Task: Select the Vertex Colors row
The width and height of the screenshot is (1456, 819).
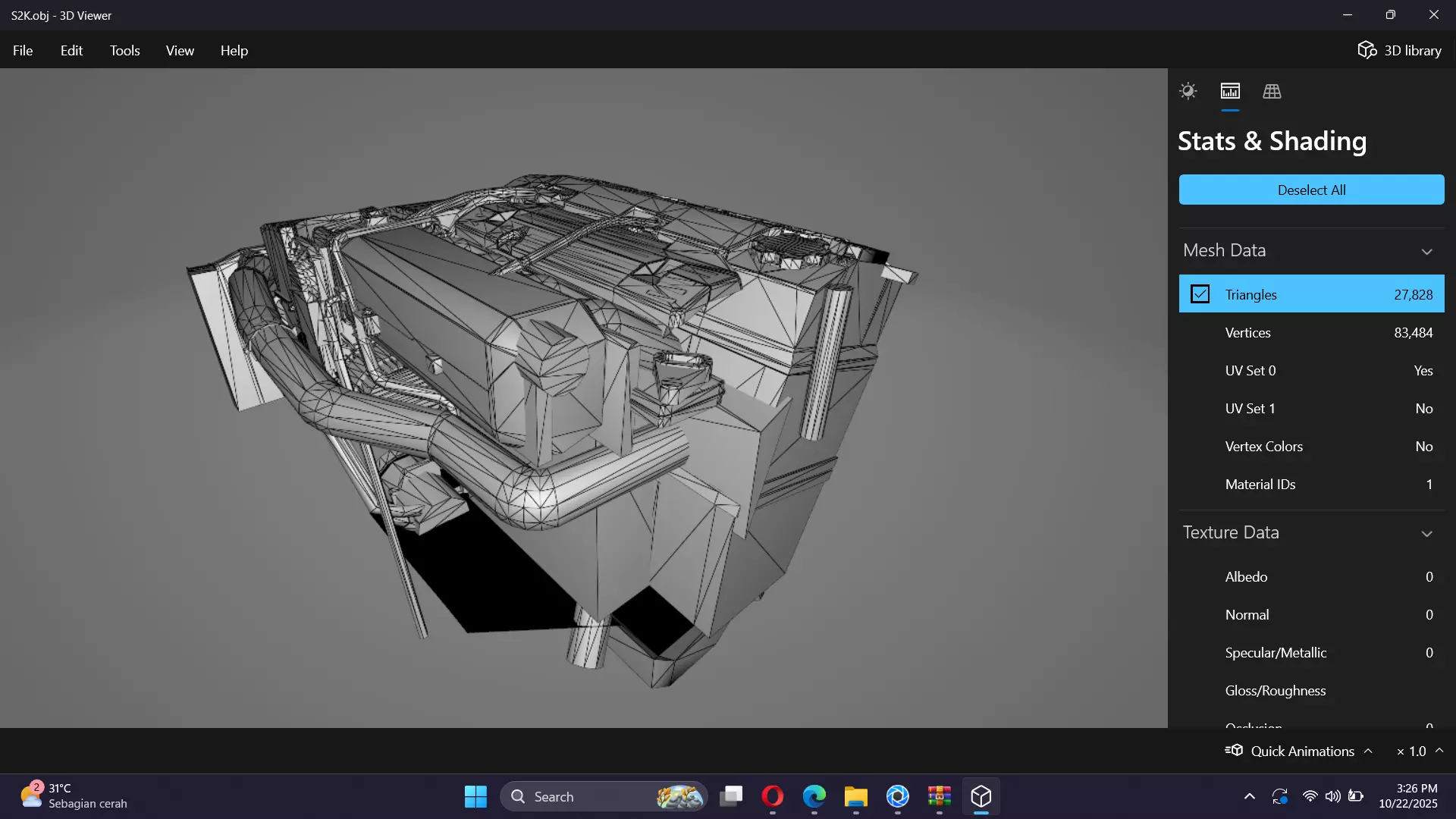Action: (x=1311, y=446)
